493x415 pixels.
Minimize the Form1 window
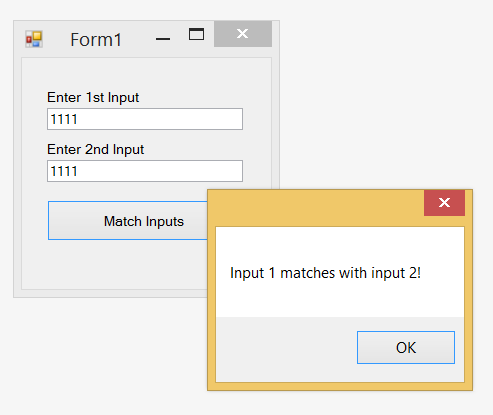pyautogui.click(x=163, y=39)
